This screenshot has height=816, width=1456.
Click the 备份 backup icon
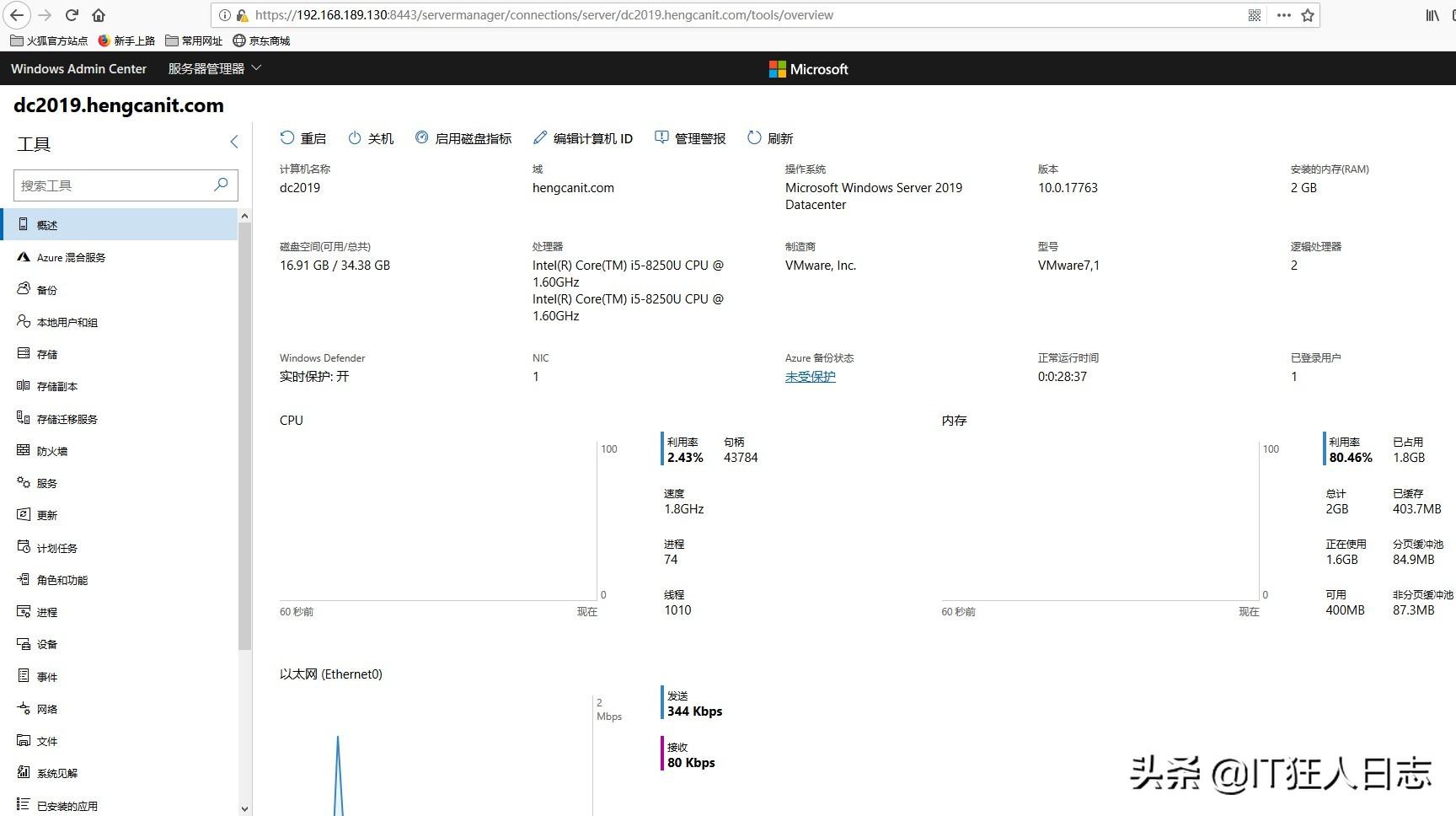tap(24, 289)
